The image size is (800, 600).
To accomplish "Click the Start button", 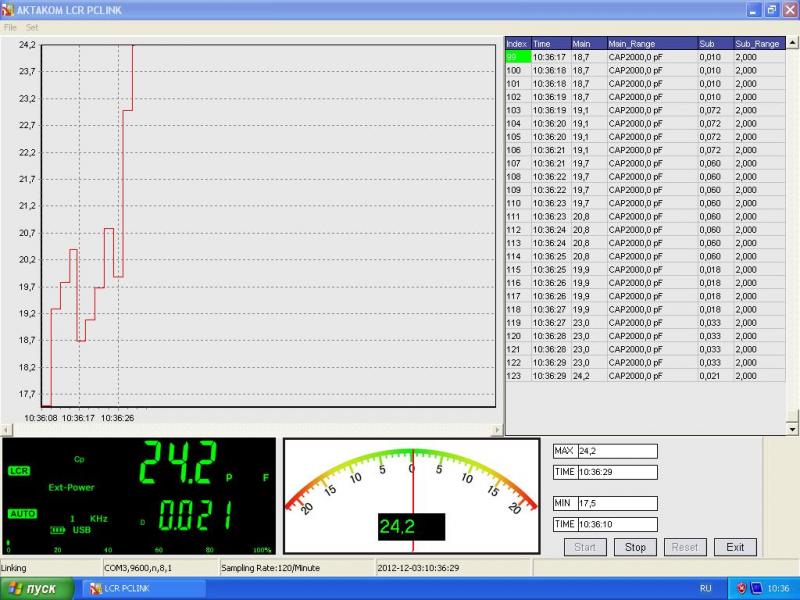I will [585, 547].
